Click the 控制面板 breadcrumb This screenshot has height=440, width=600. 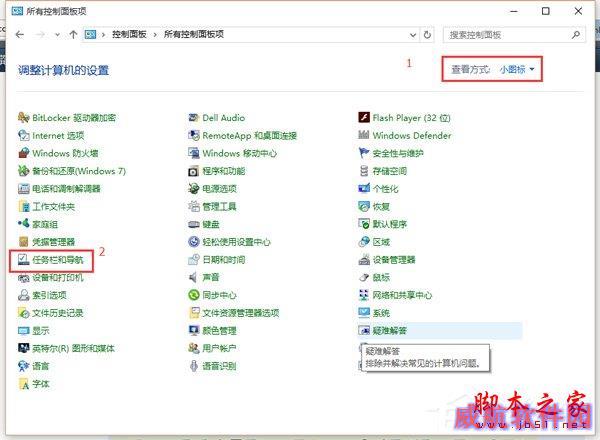(x=129, y=34)
